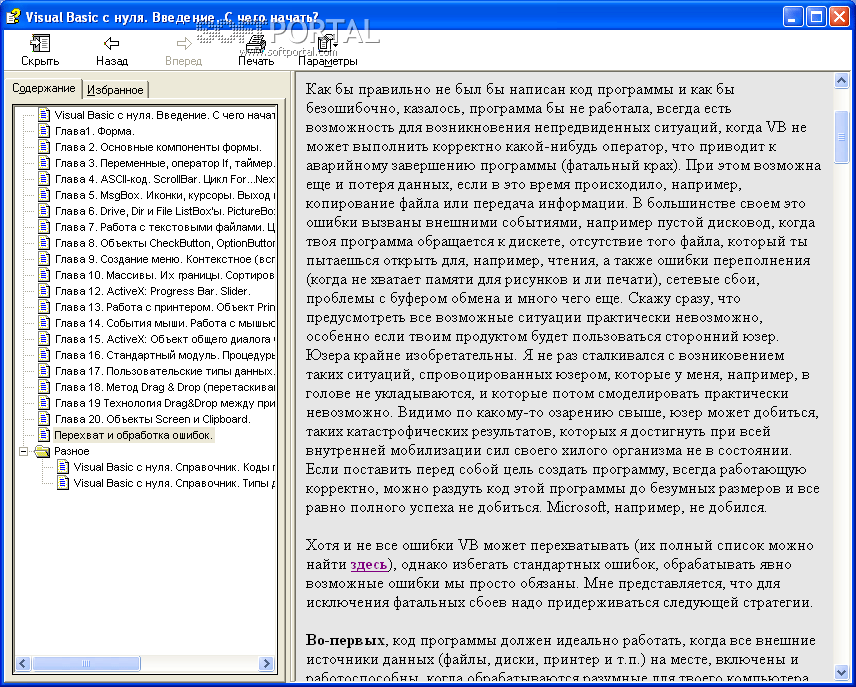Click the article pane's vertical scrollbar thumb
856x687 pixels.
tap(841, 137)
